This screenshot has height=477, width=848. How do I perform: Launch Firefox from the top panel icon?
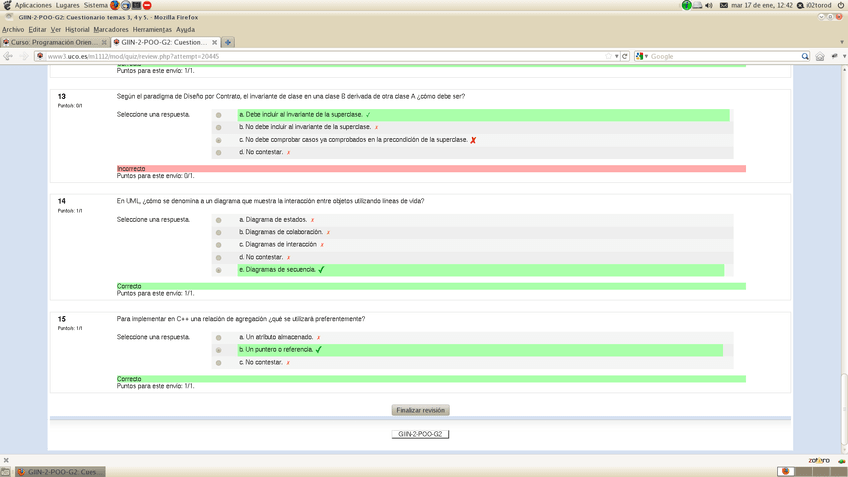(115, 5)
